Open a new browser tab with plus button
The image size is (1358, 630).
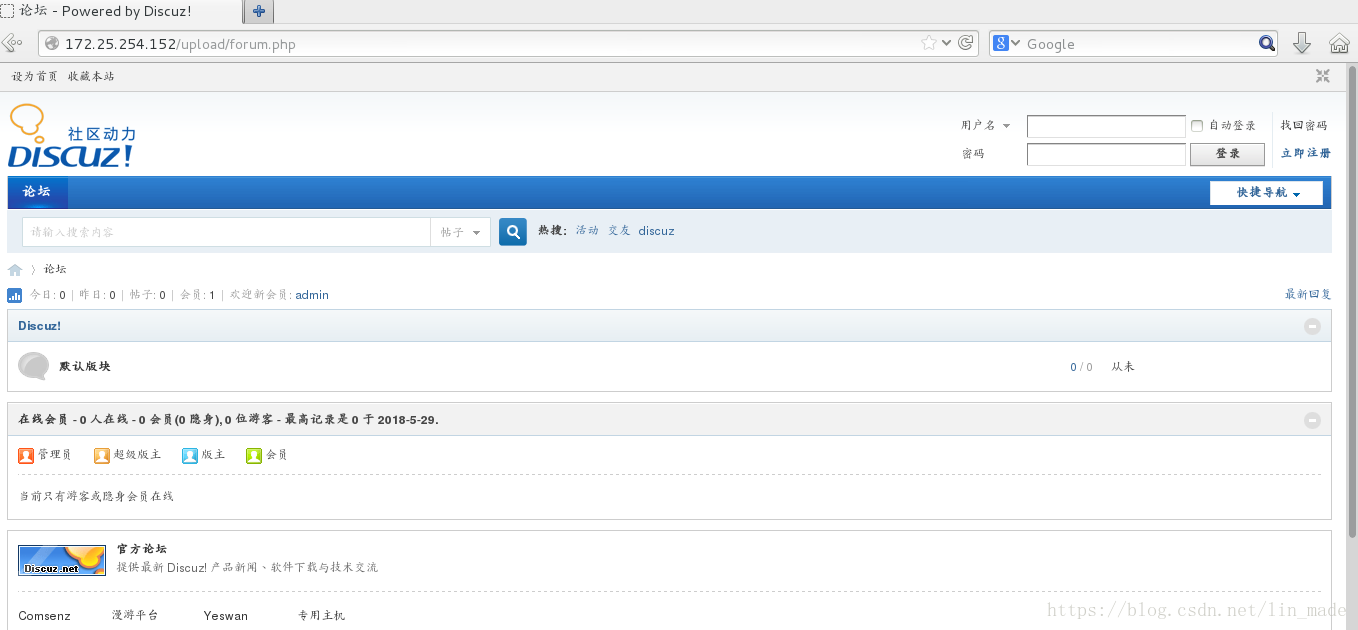(x=259, y=12)
